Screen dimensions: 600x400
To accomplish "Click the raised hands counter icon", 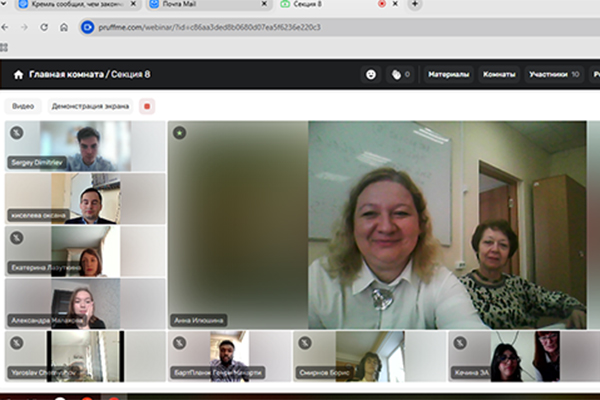I will pos(401,74).
